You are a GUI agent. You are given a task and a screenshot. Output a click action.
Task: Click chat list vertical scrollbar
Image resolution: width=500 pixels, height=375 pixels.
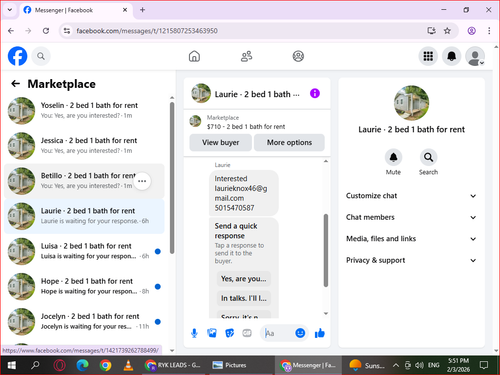[172, 177]
